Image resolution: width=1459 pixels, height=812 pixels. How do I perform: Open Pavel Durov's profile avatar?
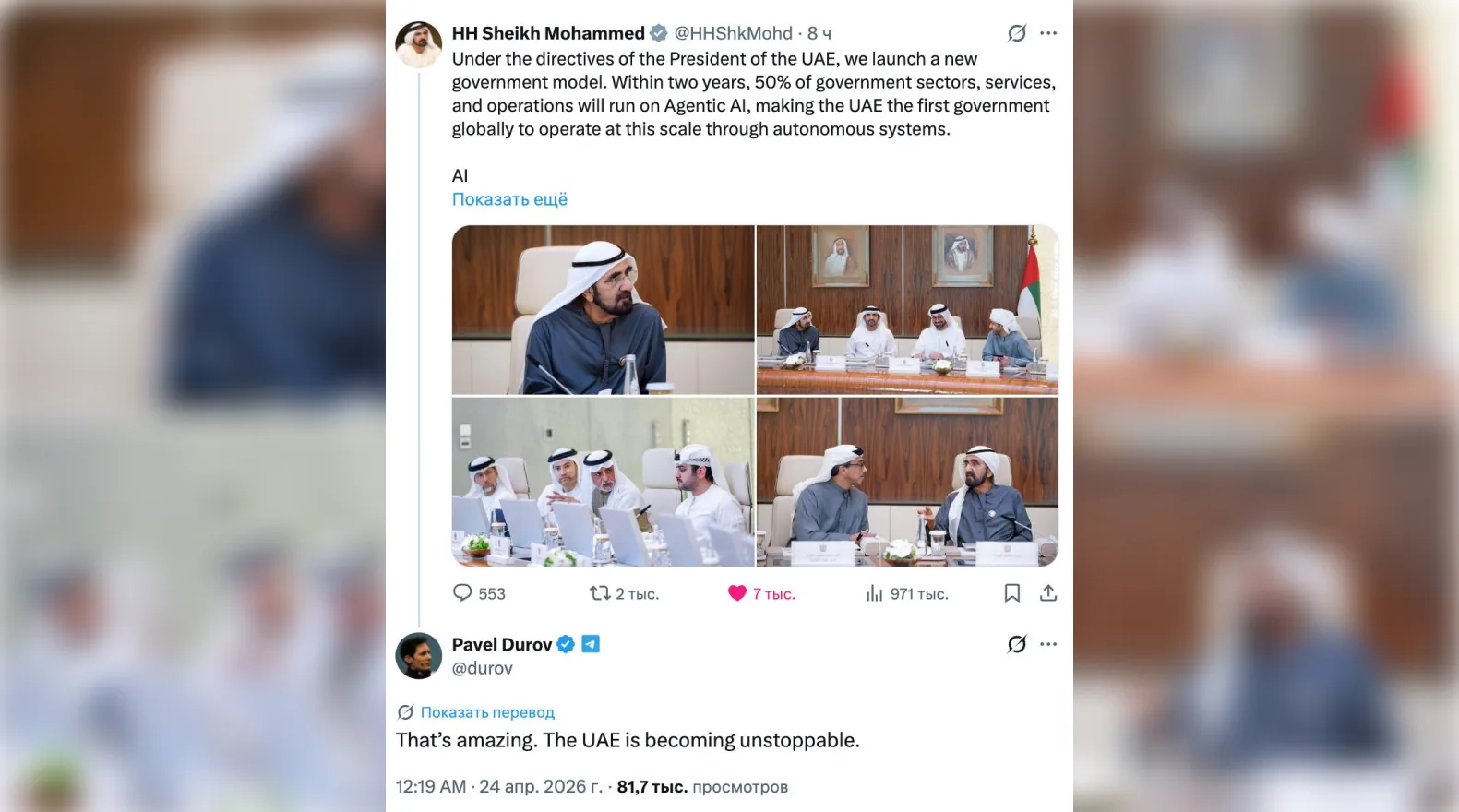pos(419,656)
